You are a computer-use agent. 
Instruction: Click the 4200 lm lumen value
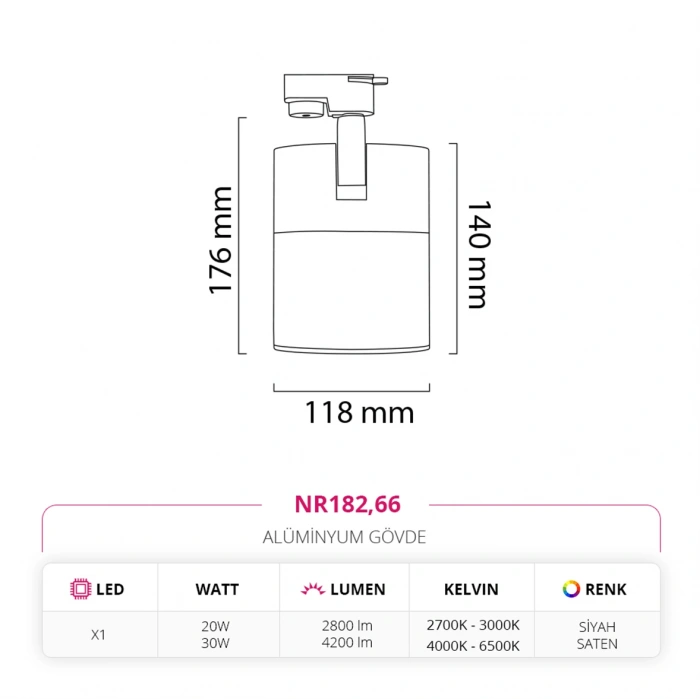click(x=347, y=643)
